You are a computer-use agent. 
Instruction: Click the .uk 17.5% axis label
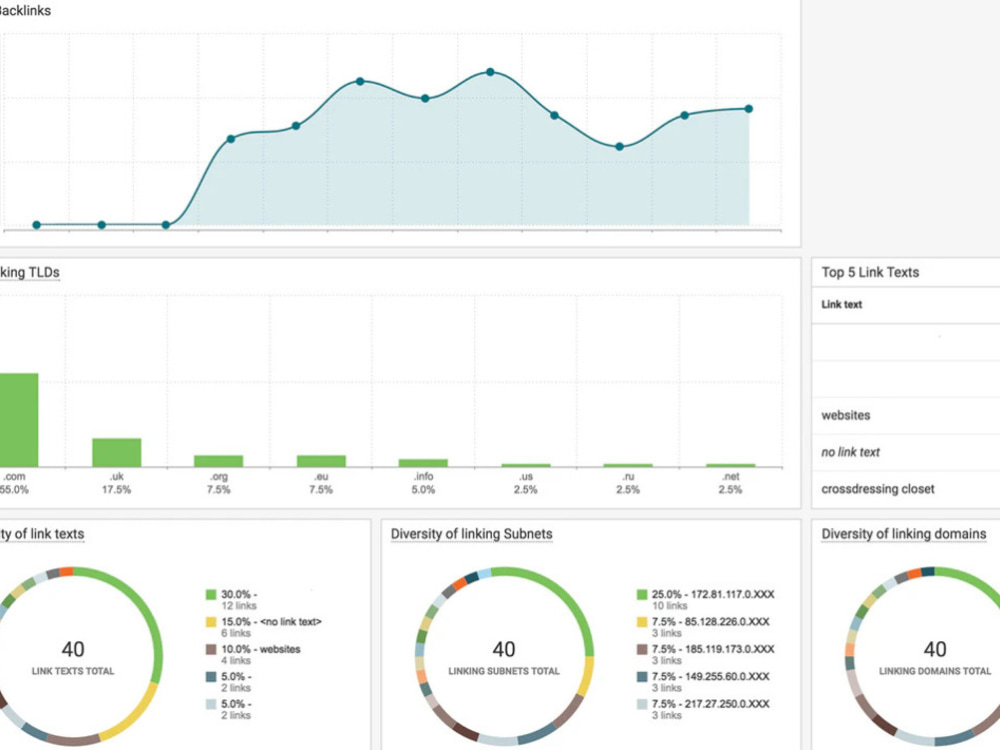point(117,483)
